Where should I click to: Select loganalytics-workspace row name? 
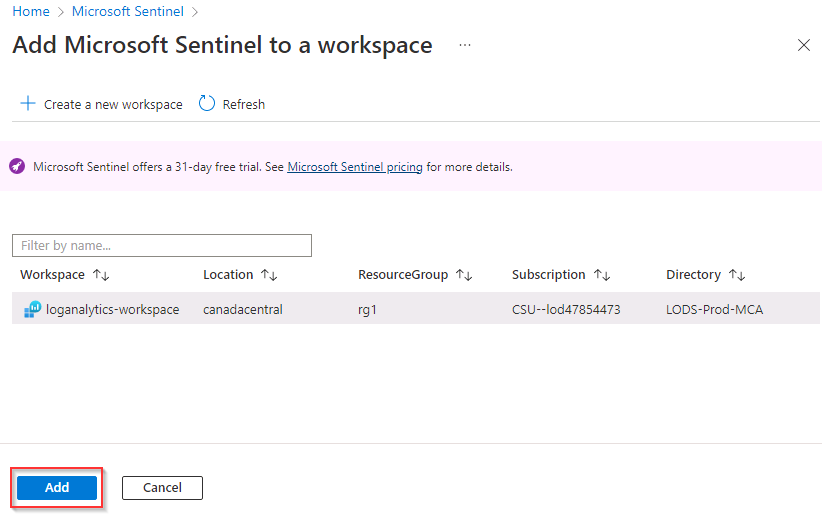point(113,309)
